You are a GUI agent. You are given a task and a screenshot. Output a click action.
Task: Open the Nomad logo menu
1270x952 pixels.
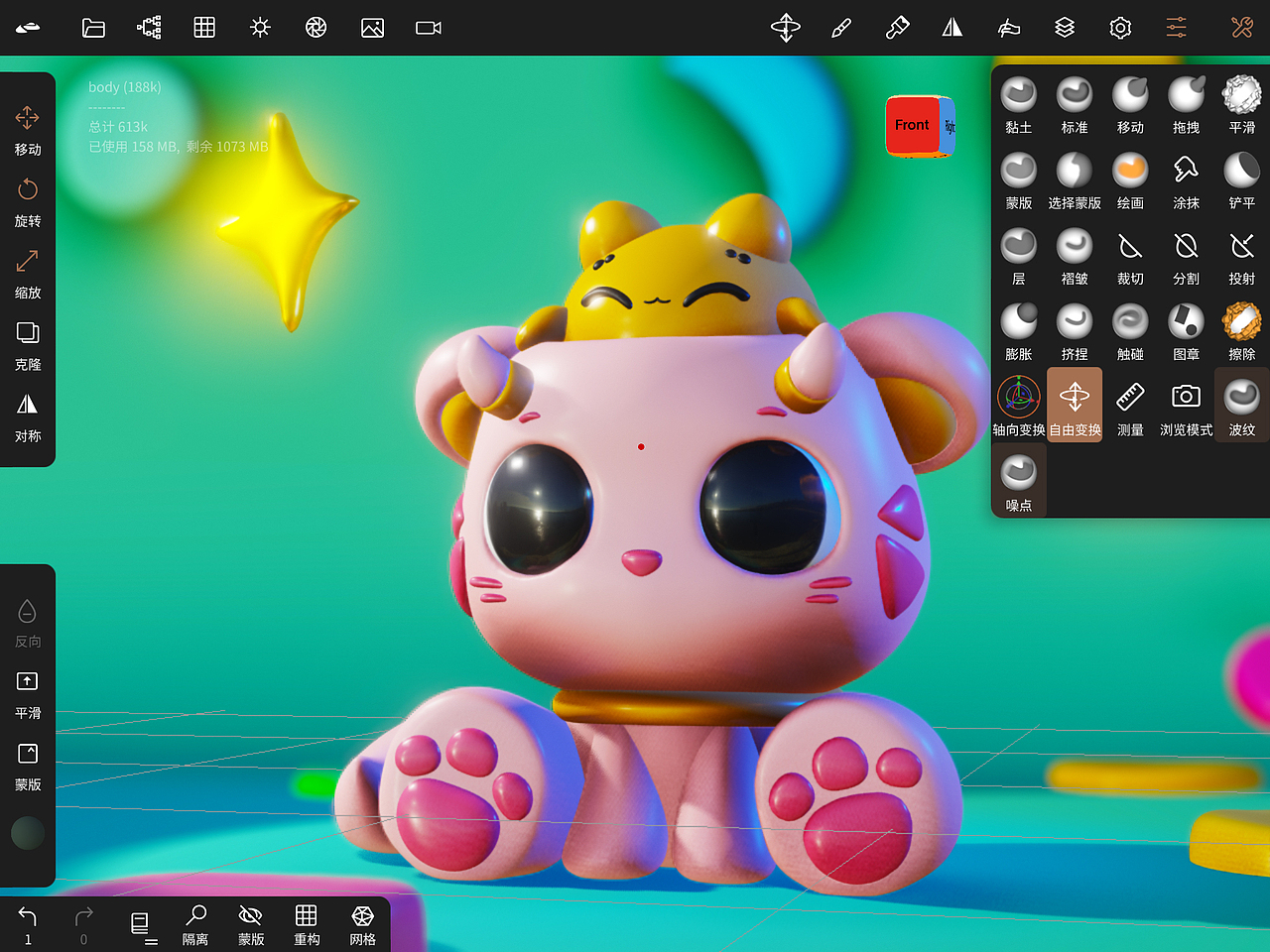click(x=28, y=28)
